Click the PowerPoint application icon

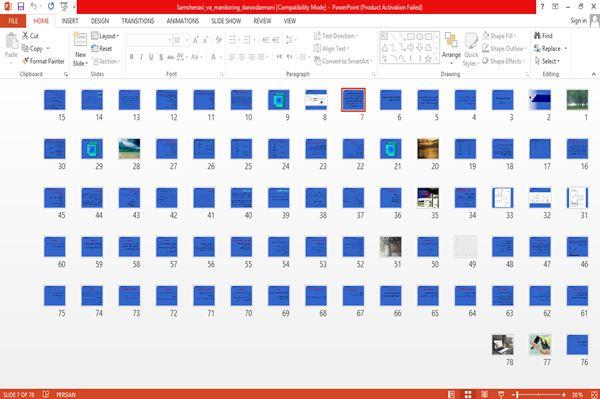click(8, 7)
